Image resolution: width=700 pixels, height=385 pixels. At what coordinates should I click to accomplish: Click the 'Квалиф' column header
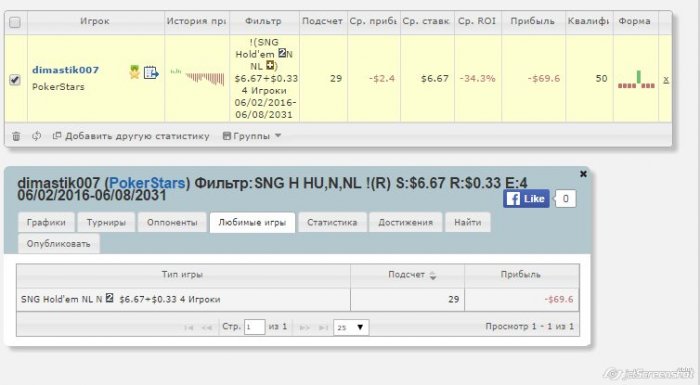point(589,21)
